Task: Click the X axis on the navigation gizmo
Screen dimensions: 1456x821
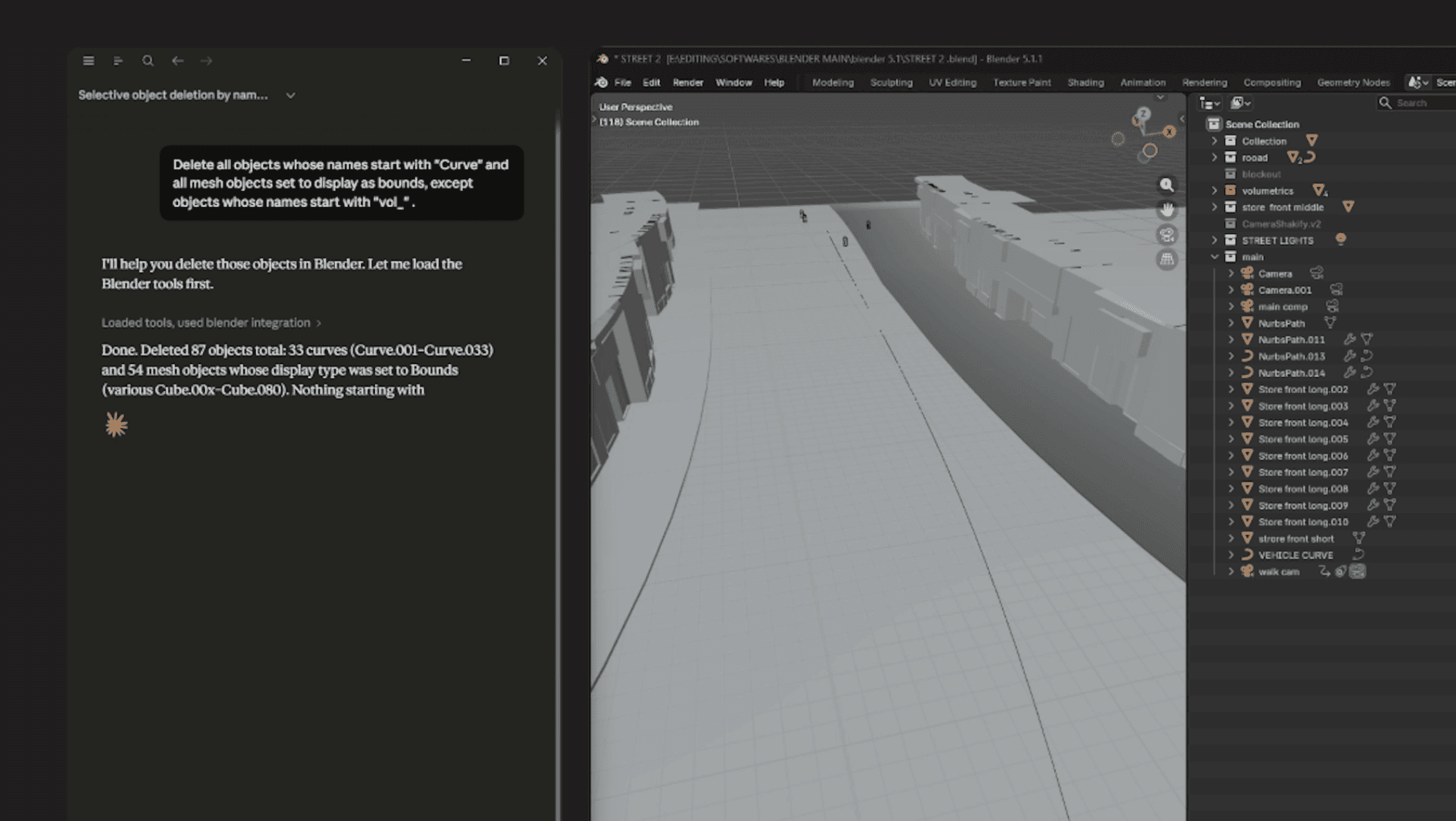Action: [1169, 132]
